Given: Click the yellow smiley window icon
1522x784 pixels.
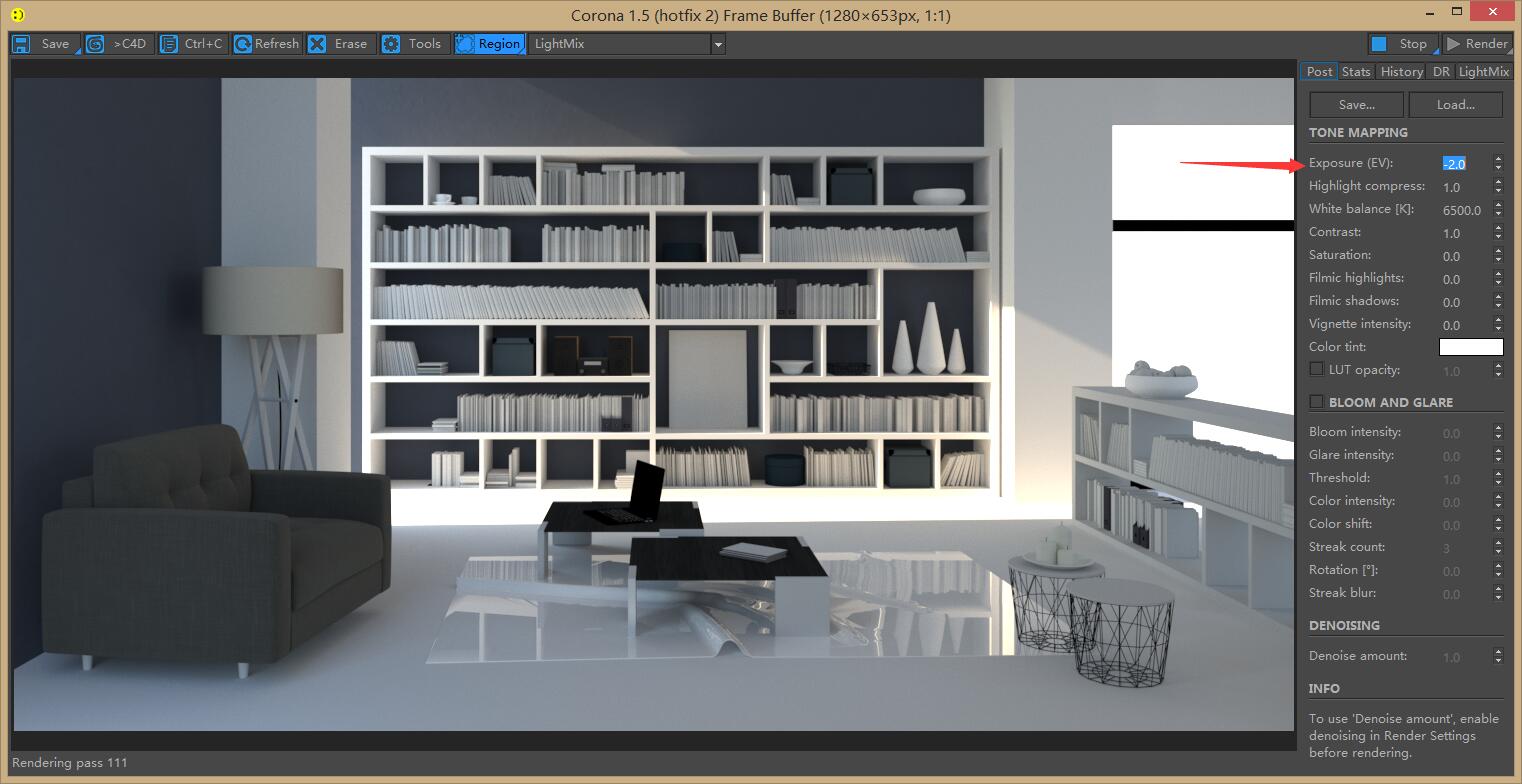Looking at the screenshot, I should [x=18, y=15].
